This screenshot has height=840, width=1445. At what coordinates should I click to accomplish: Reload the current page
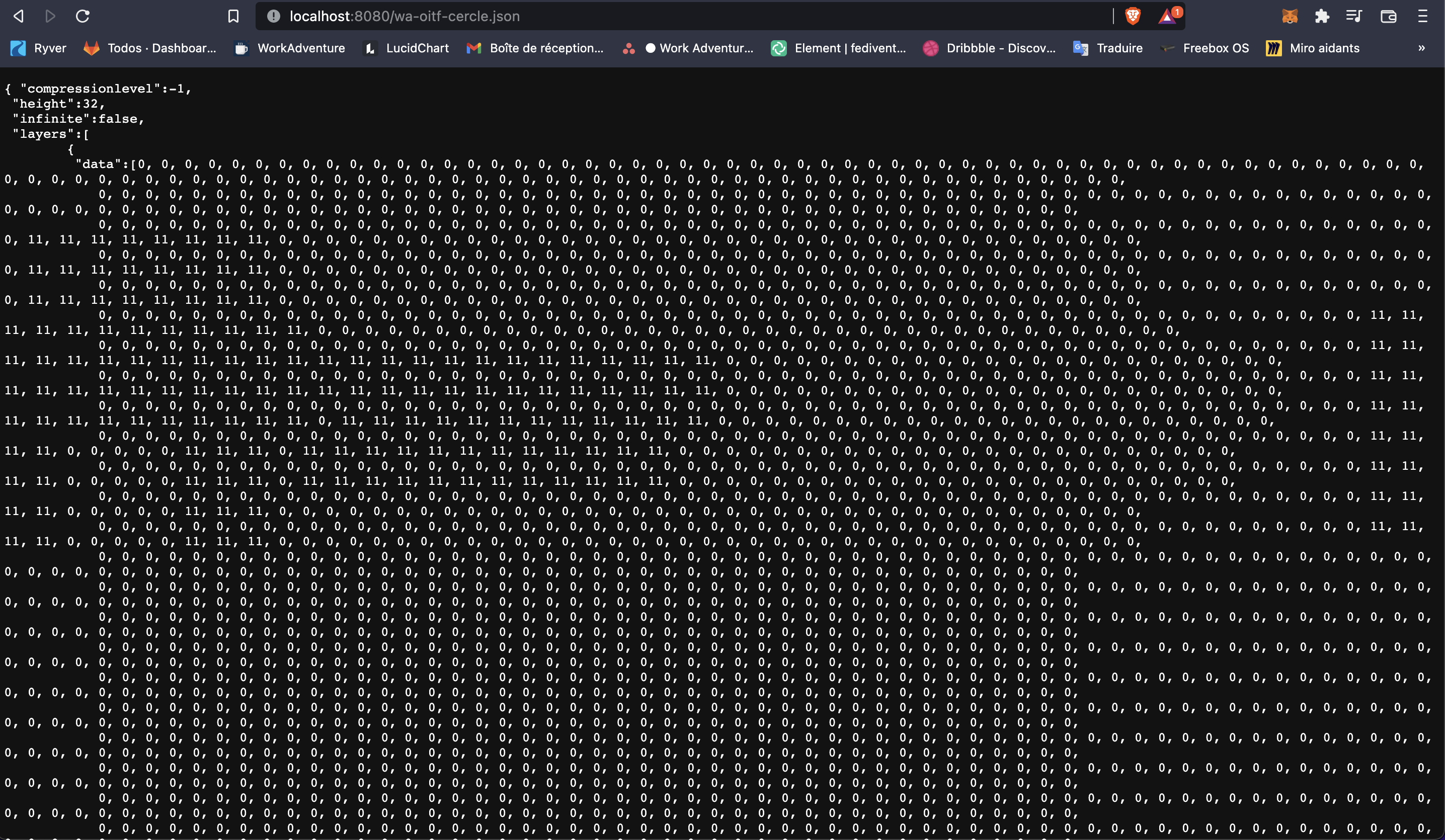tap(83, 16)
